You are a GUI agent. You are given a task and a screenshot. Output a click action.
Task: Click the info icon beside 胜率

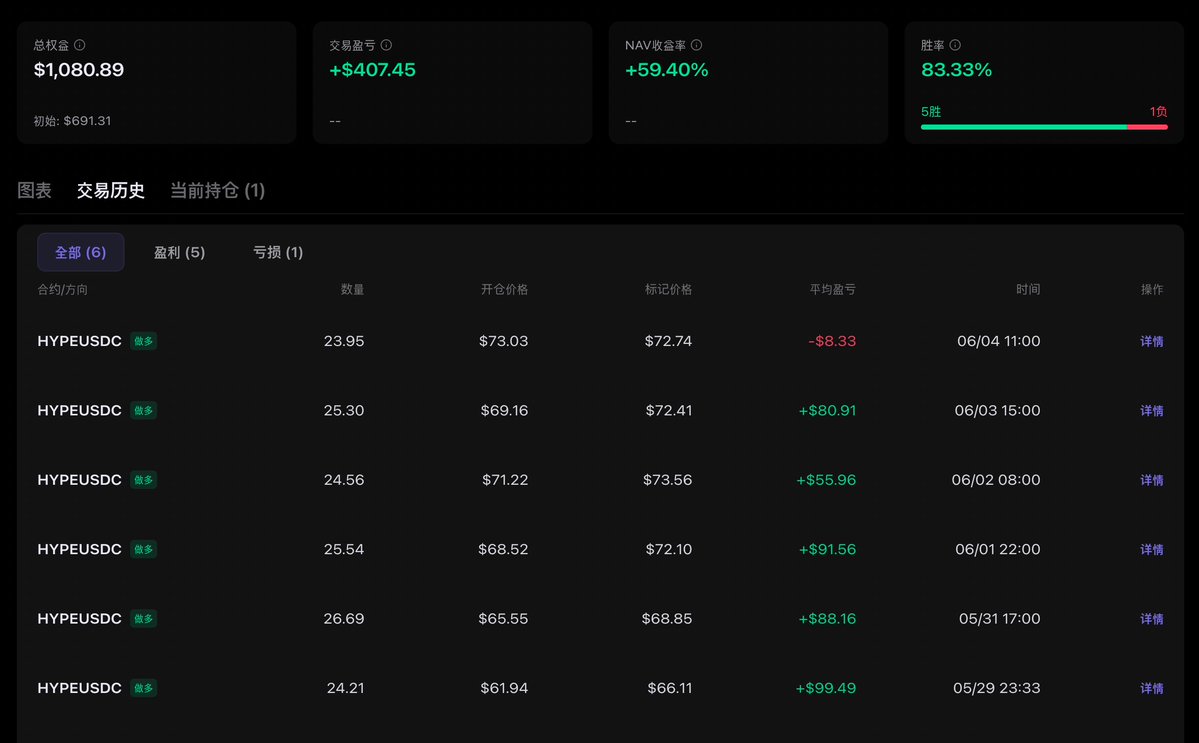click(955, 45)
